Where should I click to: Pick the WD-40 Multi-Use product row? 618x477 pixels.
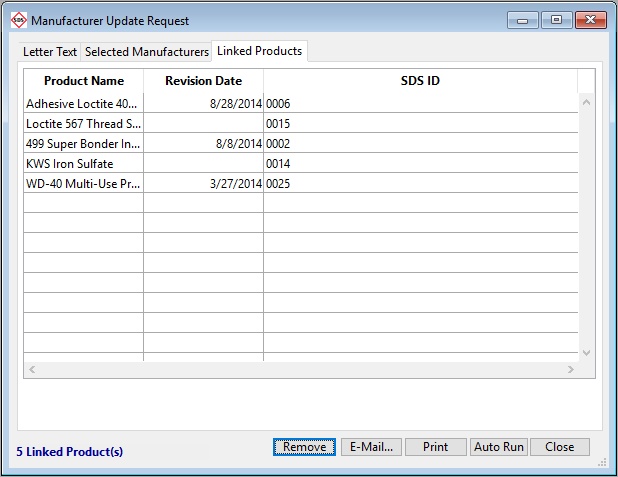(x=83, y=183)
